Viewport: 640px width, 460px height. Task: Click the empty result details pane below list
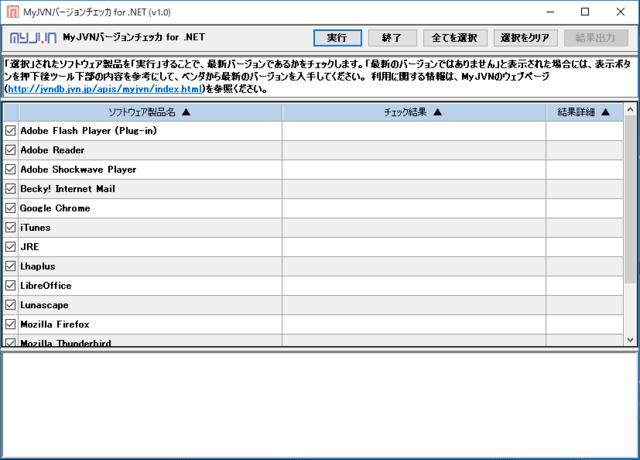coord(320,405)
